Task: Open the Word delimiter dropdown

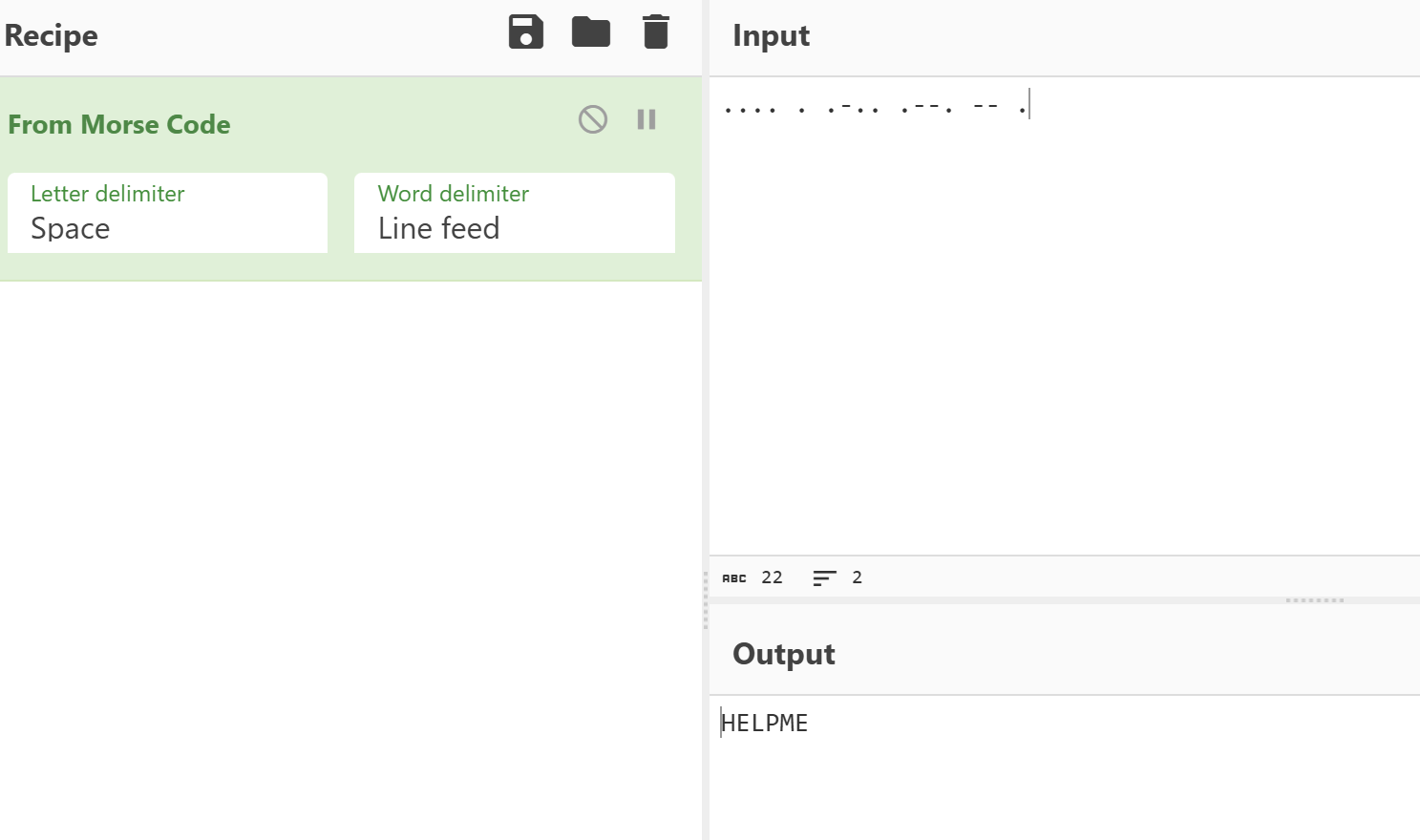Action: (x=514, y=213)
